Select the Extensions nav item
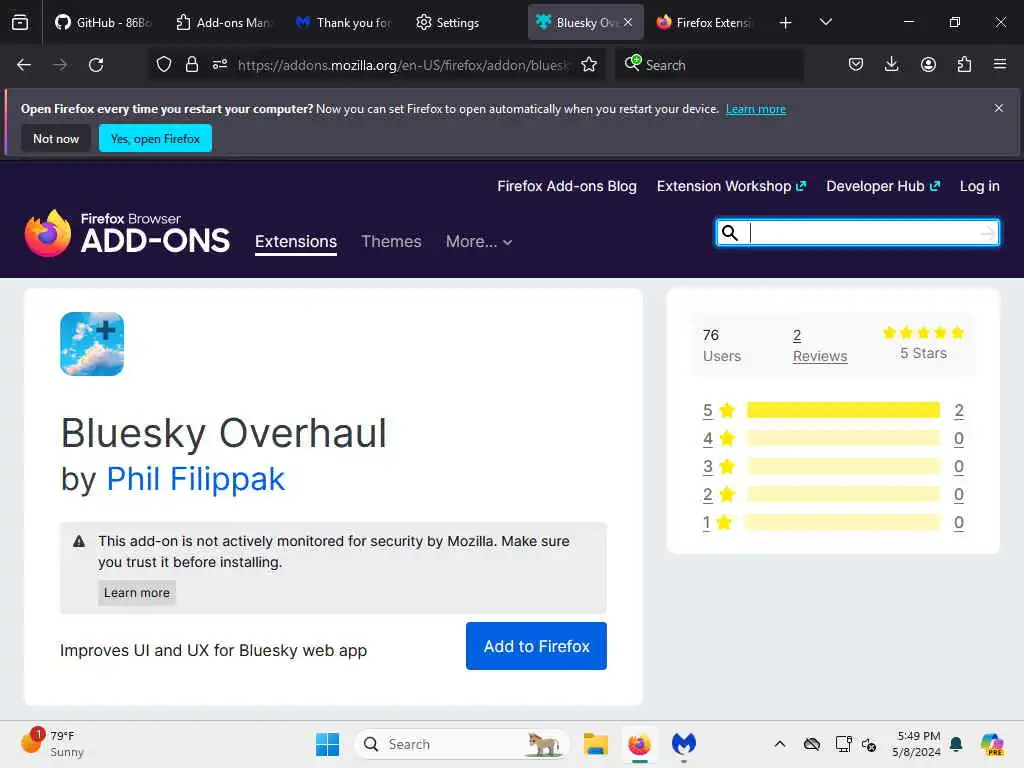The image size is (1024, 768). (296, 242)
